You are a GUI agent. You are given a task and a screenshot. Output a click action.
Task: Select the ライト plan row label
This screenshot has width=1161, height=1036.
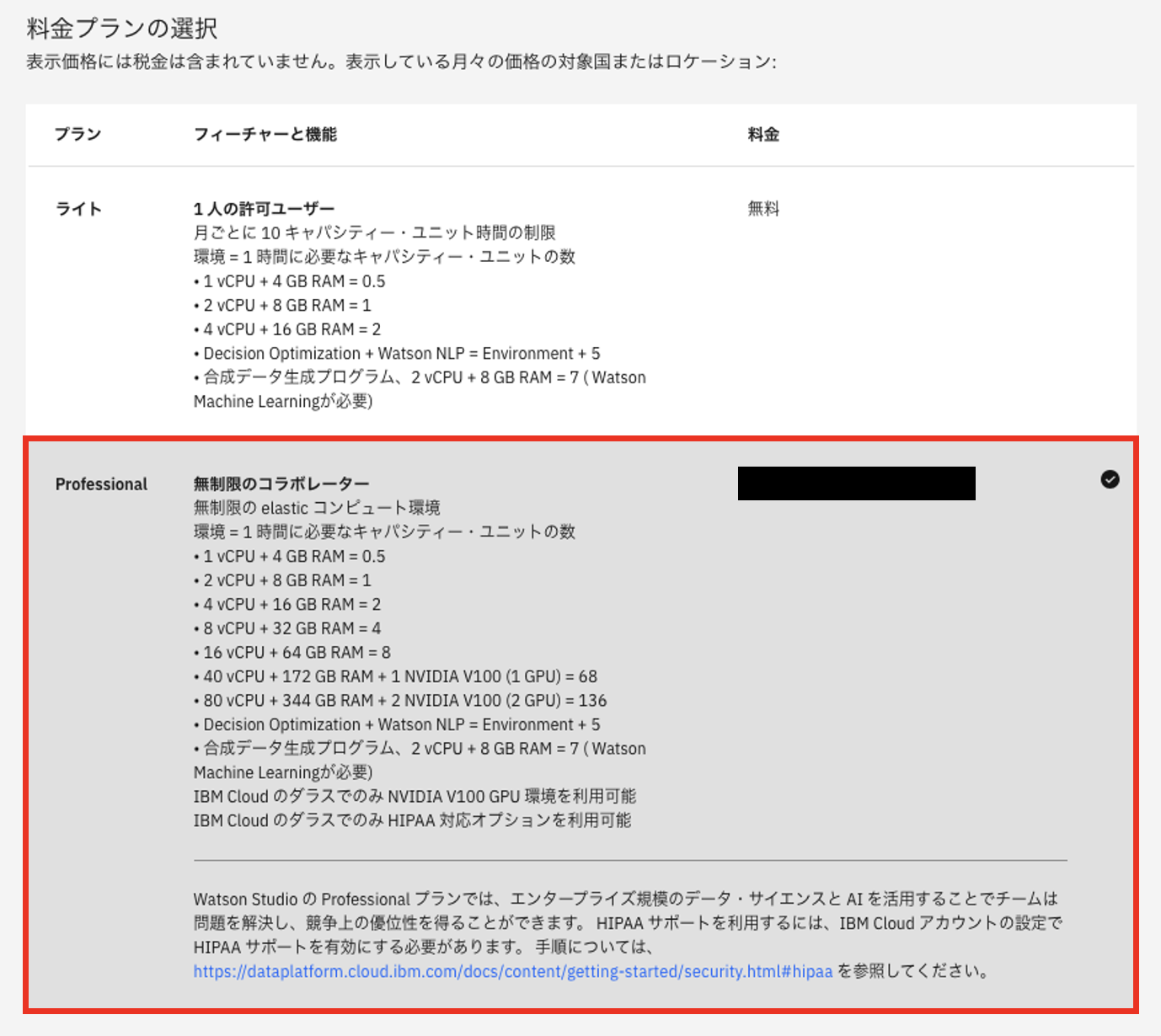pos(78,209)
